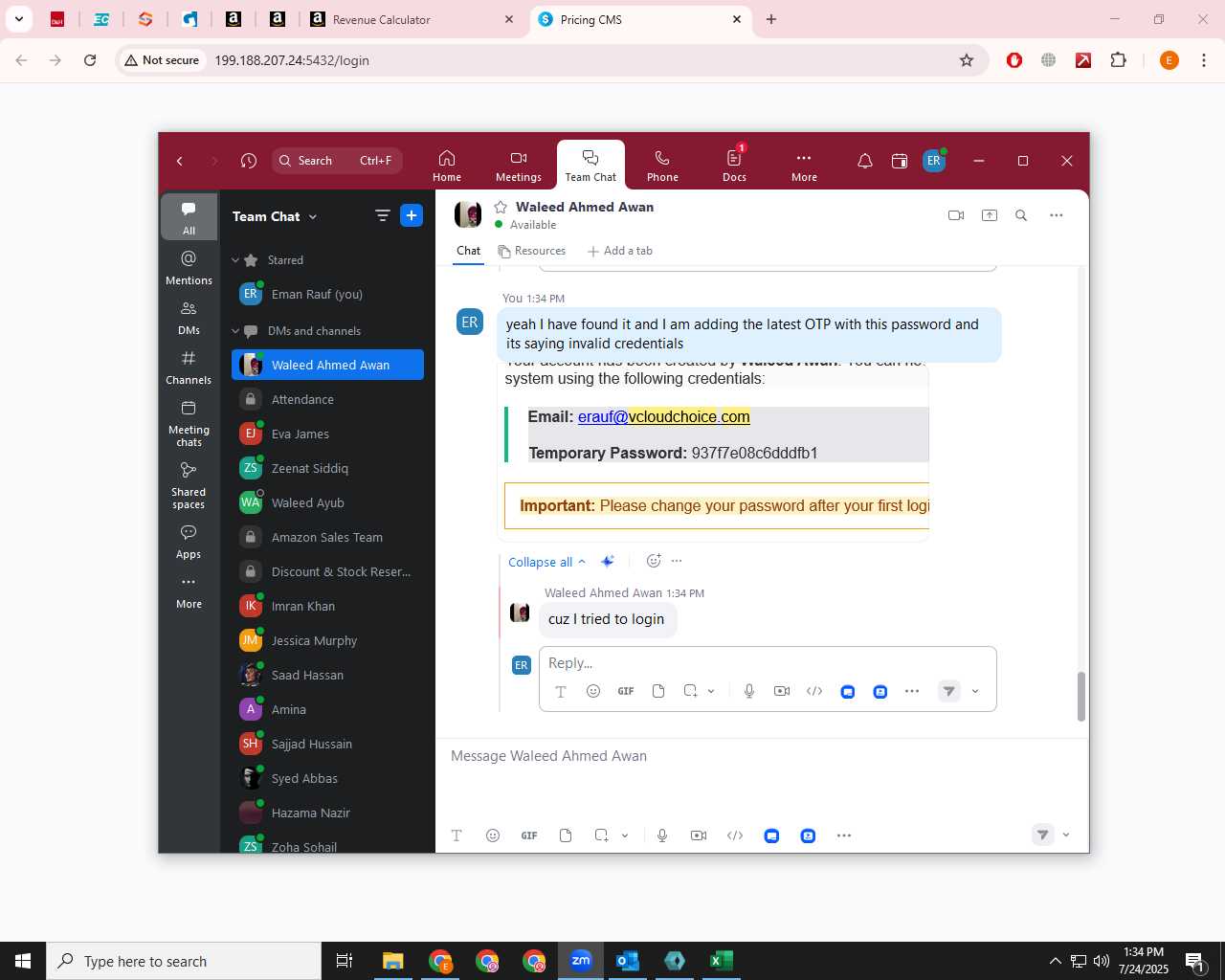Search within this chat

point(1021,215)
